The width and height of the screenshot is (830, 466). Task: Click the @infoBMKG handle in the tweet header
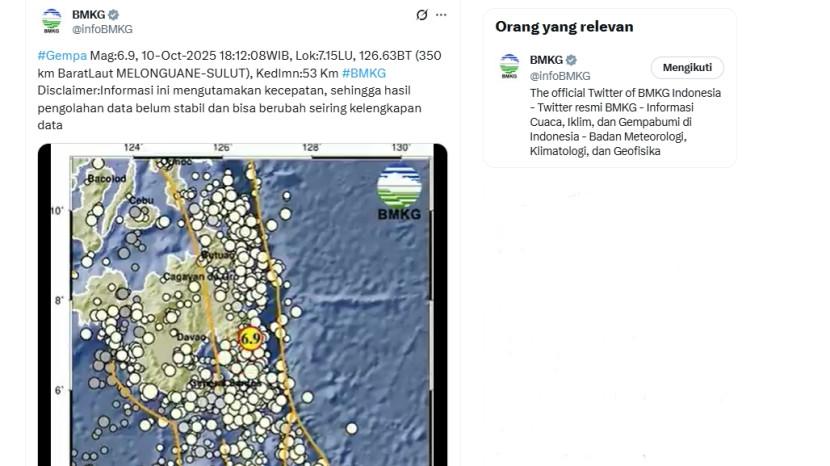(101, 29)
